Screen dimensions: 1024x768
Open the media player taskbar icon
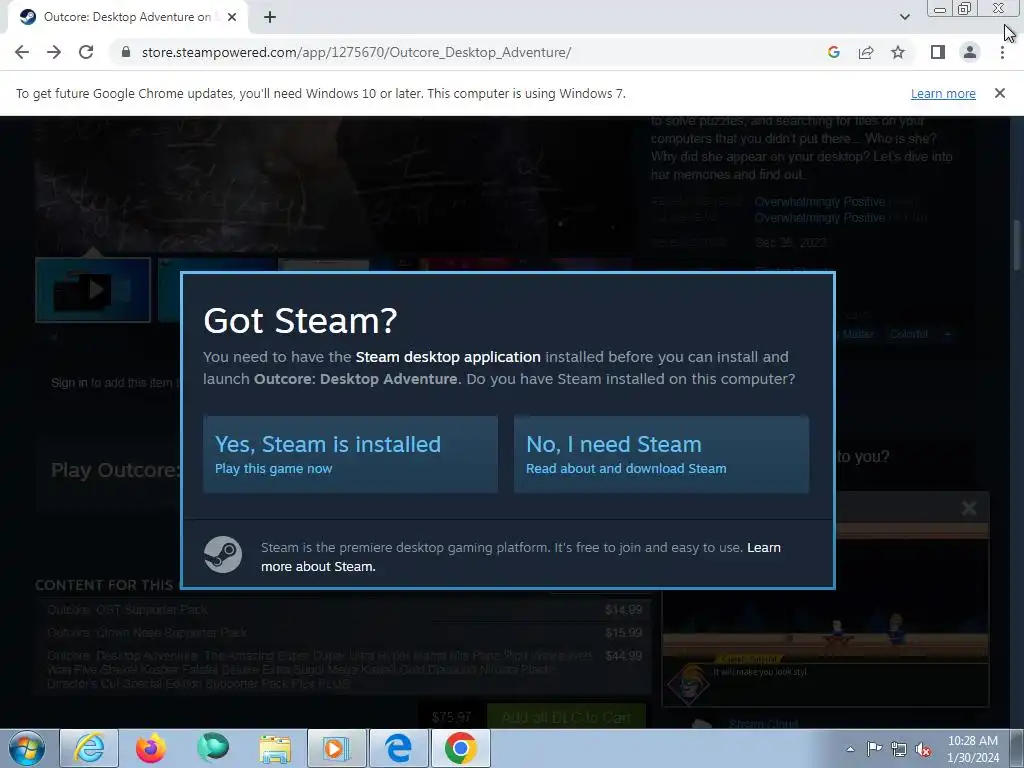337,748
